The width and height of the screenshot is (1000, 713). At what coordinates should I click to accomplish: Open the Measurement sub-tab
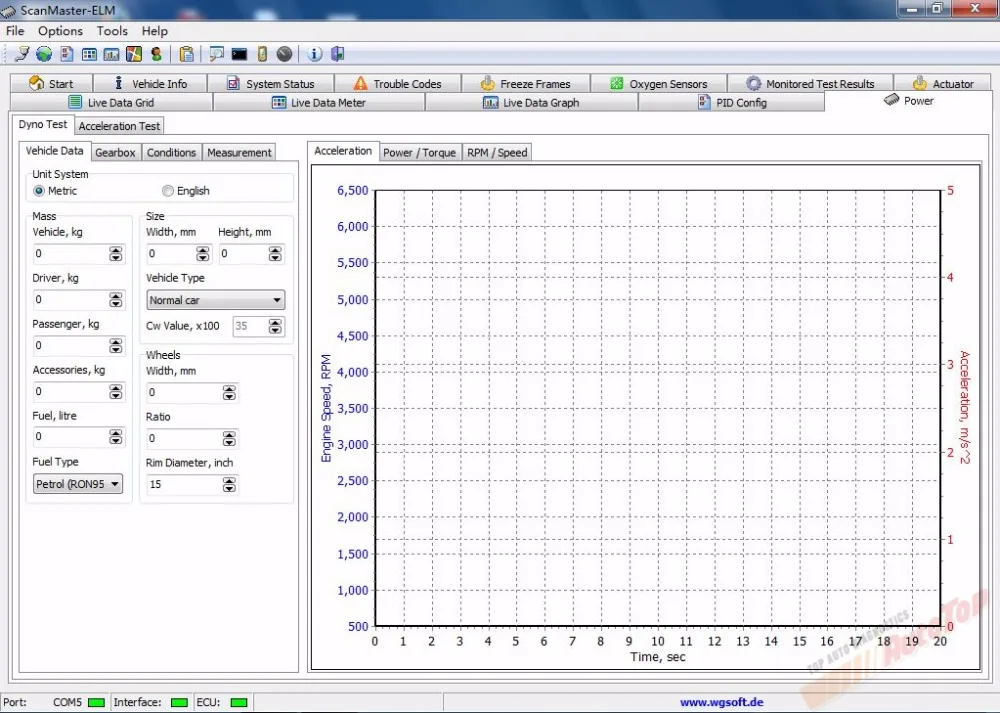pyautogui.click(x=239, y=152)
